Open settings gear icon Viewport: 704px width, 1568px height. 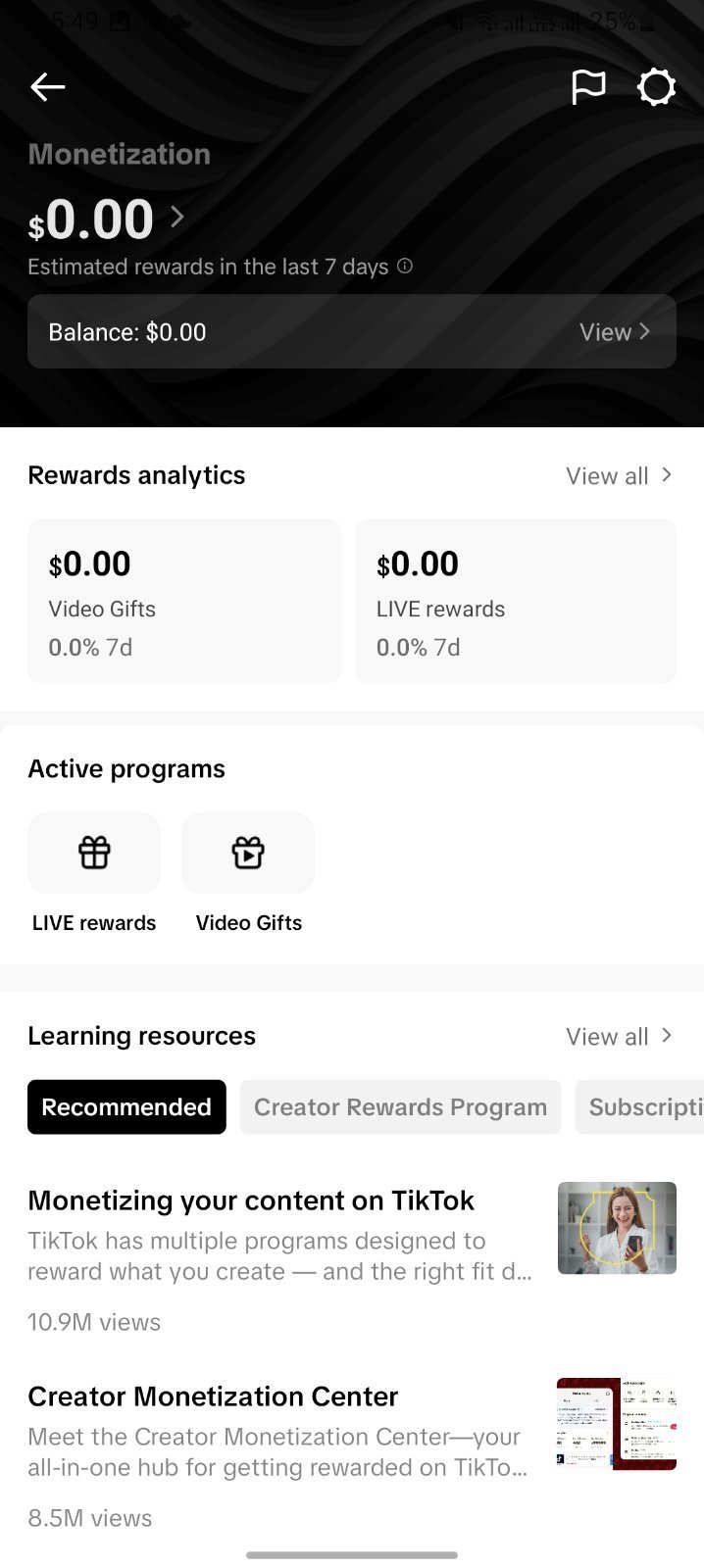(656, 87)
